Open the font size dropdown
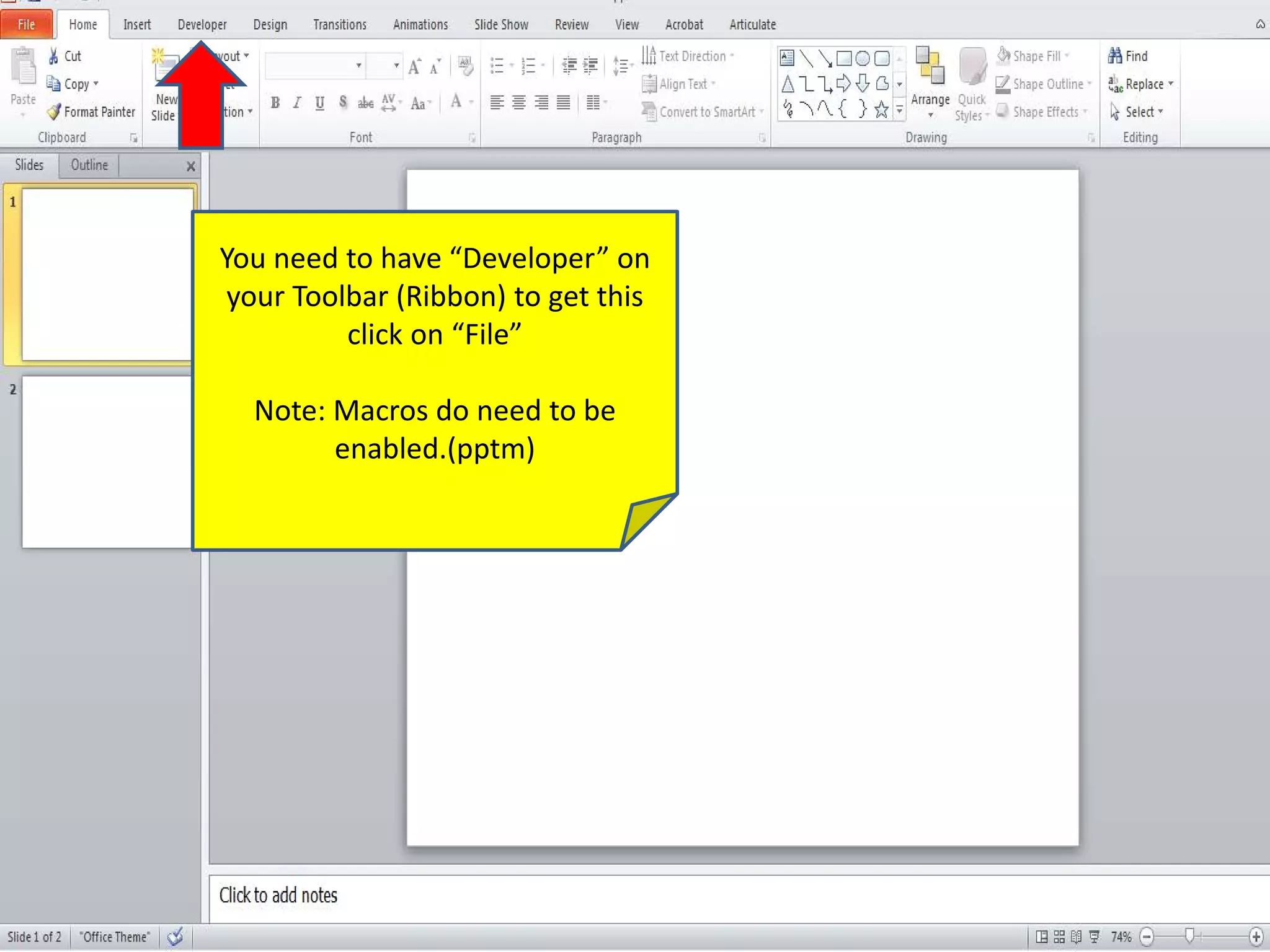 396,66
